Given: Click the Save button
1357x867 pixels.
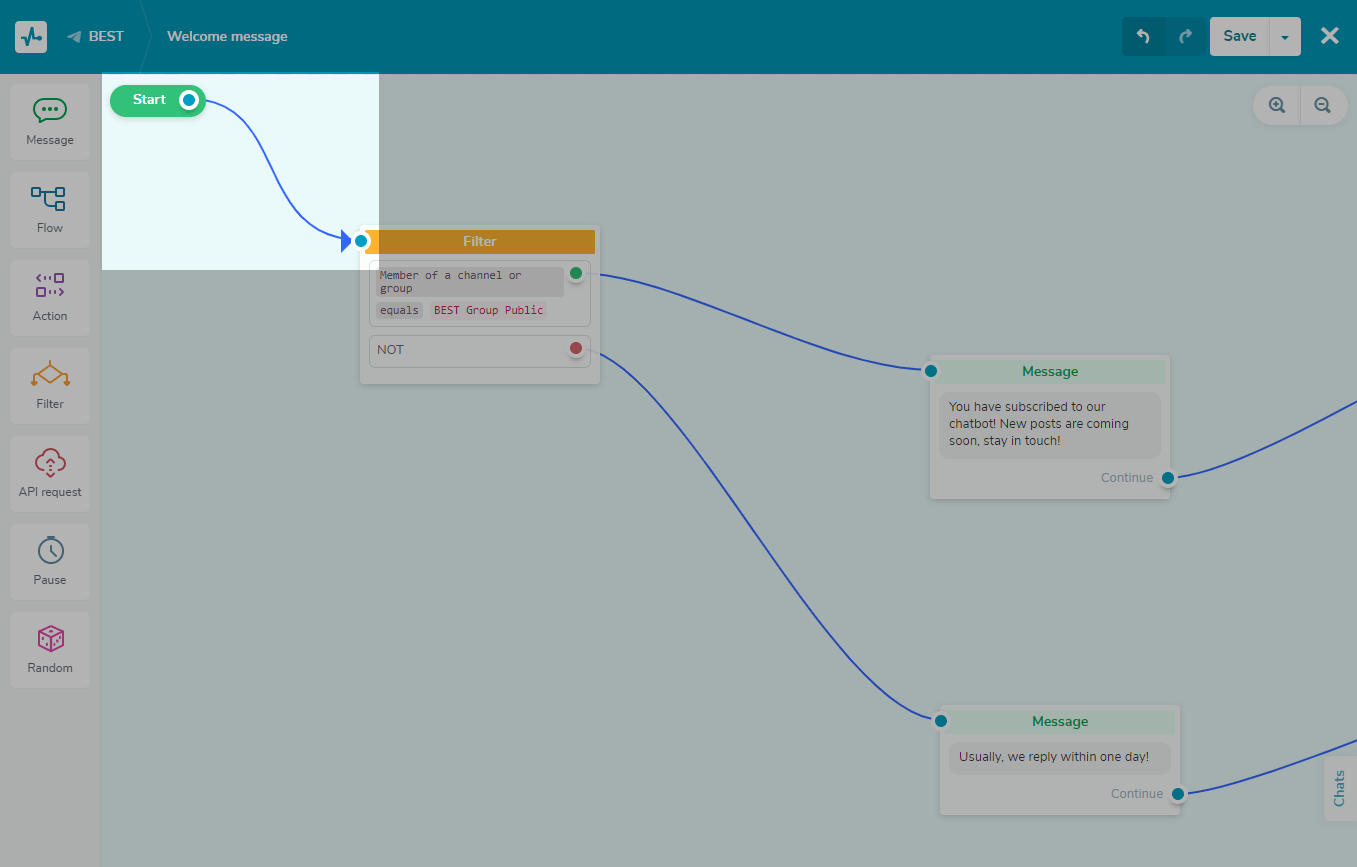Looking at the screenshot, I should pos(1239,37).
